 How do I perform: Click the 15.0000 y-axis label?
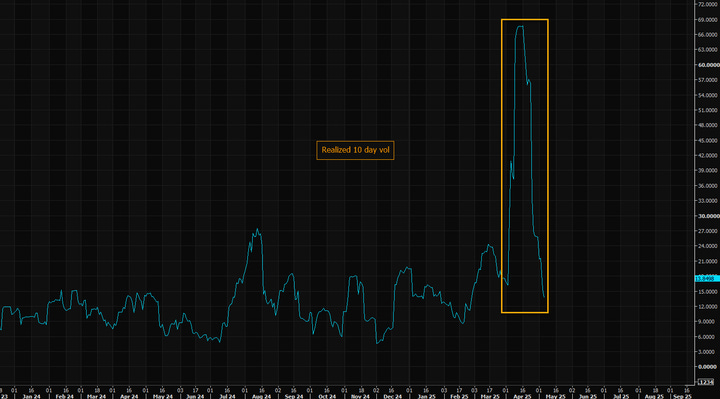point(708,292)
